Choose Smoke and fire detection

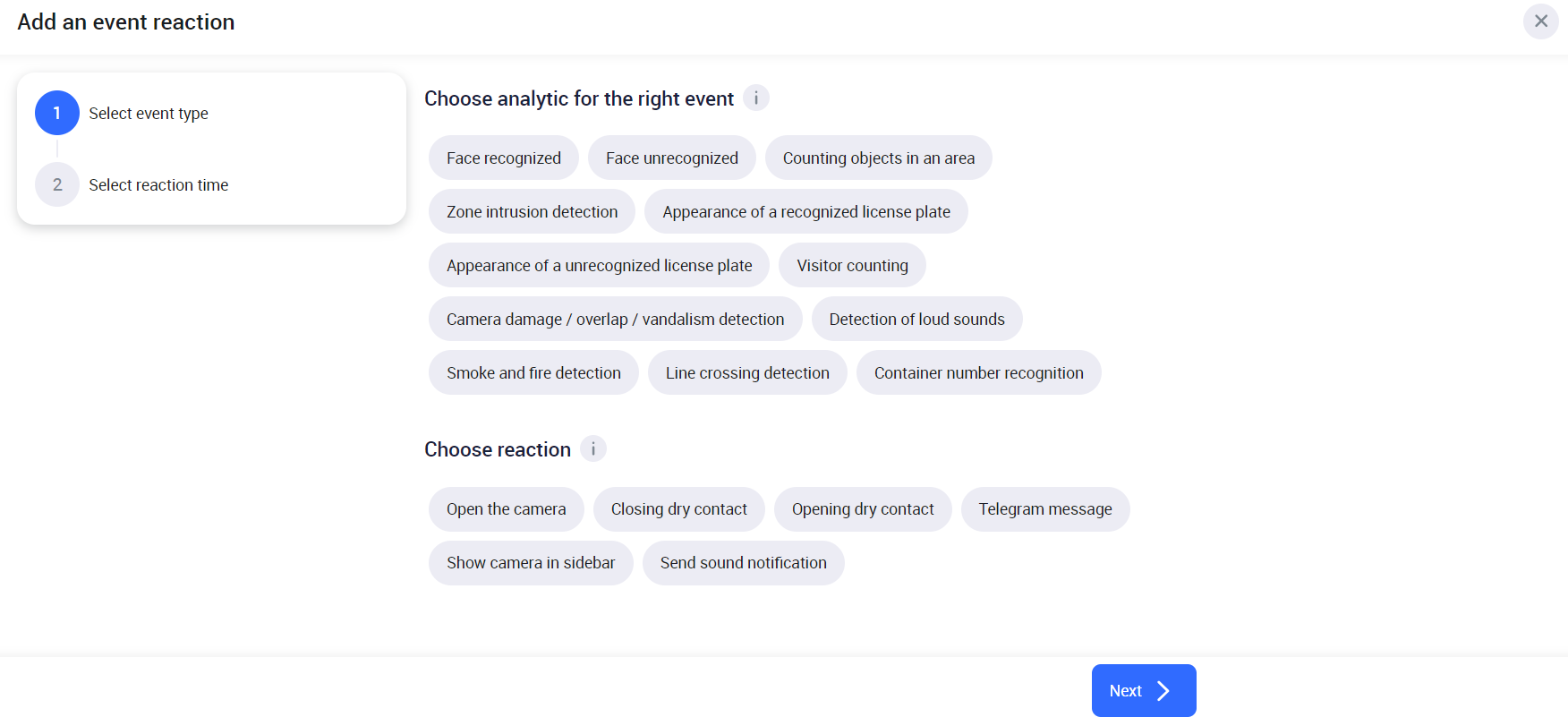(533, 373)
